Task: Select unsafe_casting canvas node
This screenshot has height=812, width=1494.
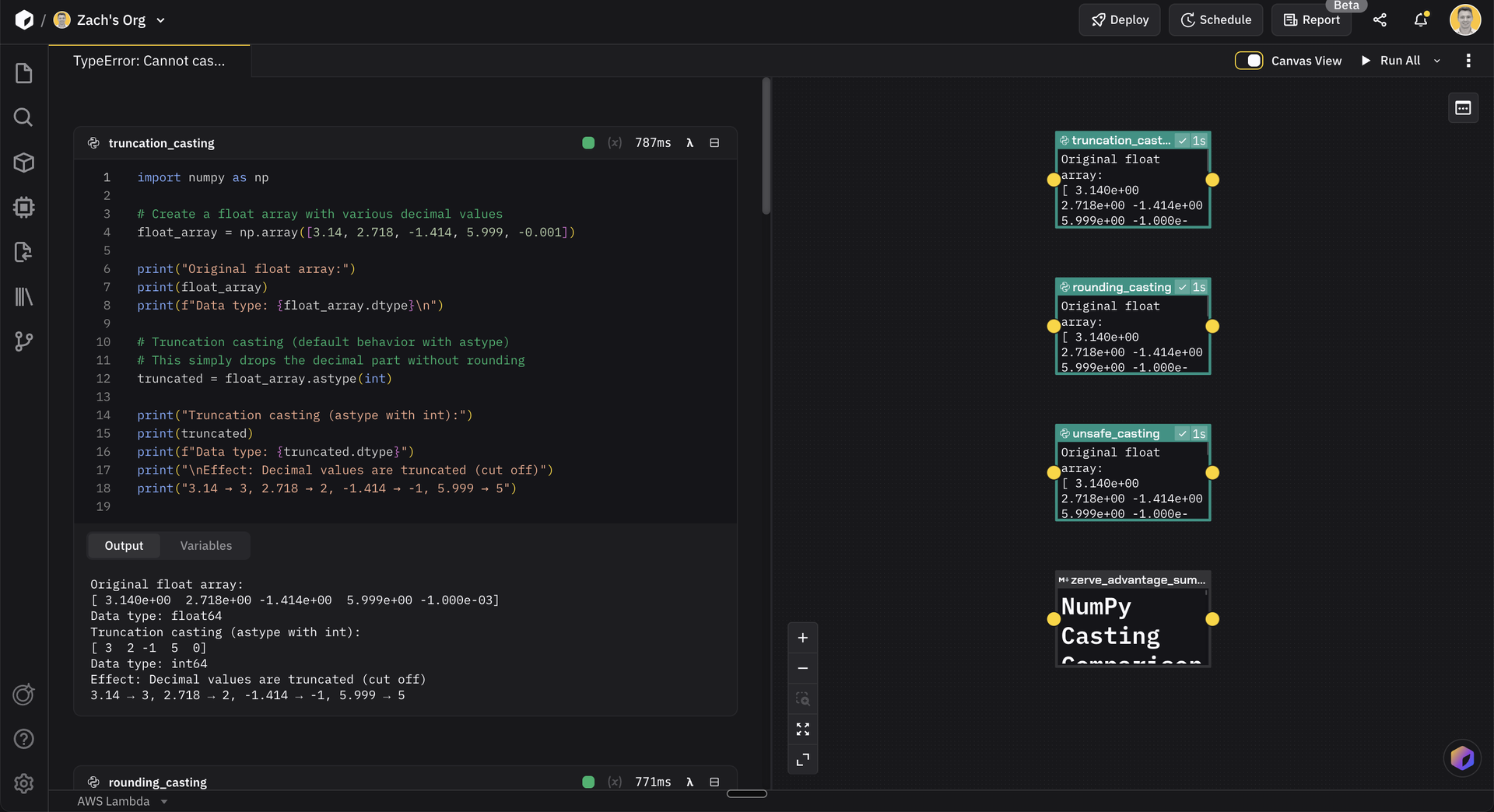Action: click(x=1133, y=473)
